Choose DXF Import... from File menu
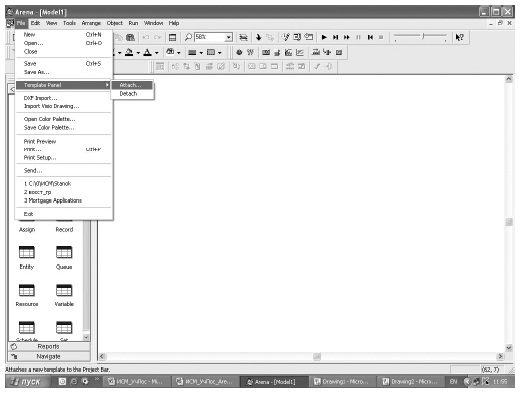521x398 pixels. point(63,98)
